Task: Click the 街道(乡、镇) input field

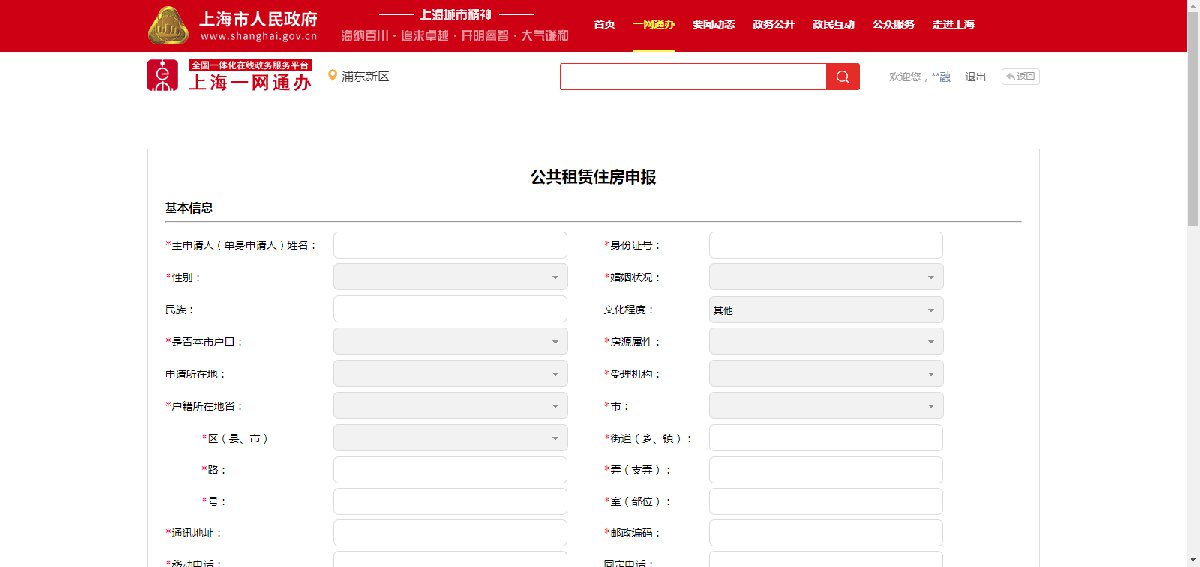Action: (x=826, y=438)
